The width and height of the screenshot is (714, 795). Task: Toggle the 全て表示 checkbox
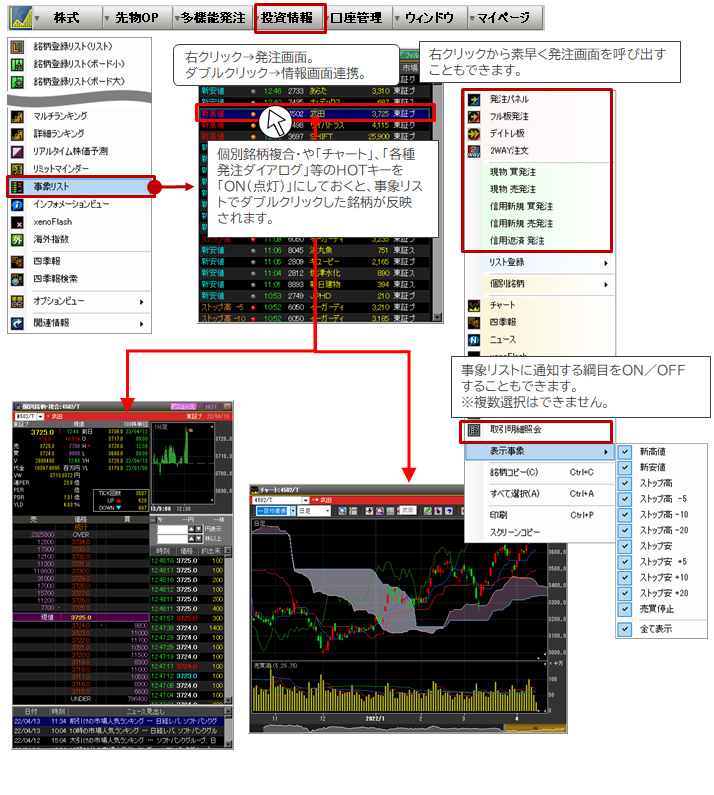point(625,629)
